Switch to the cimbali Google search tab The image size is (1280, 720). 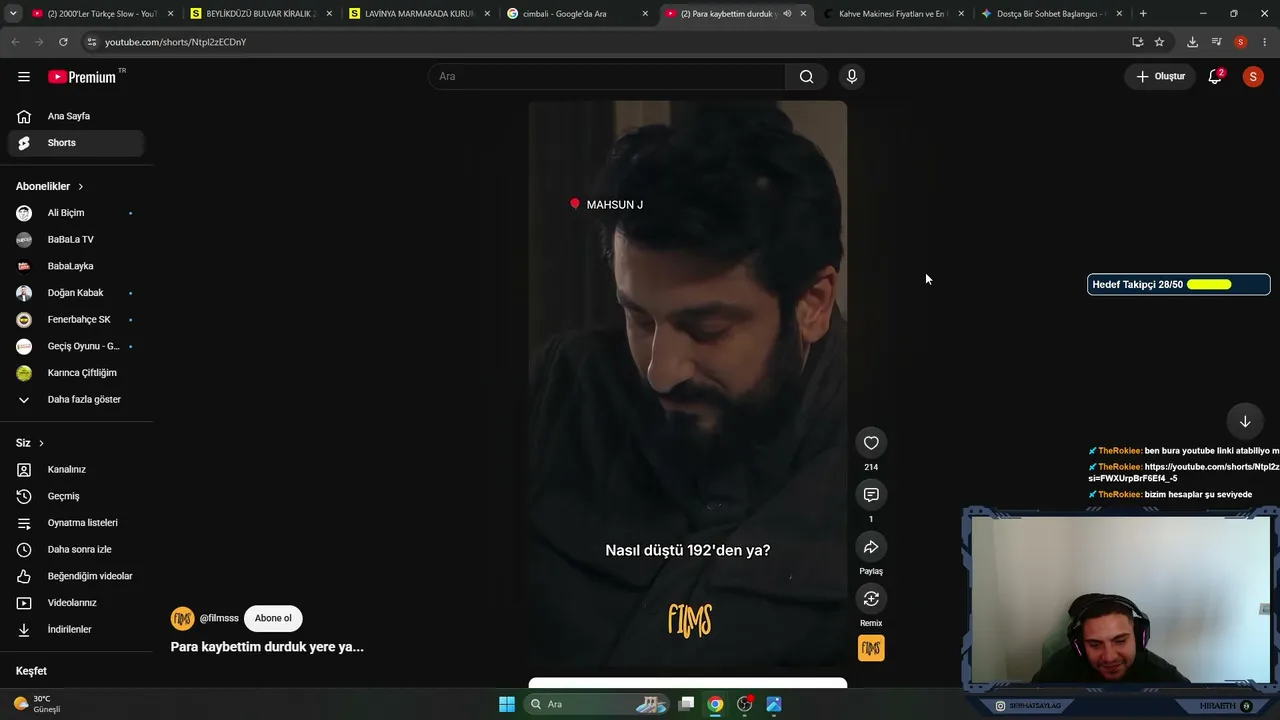tap(577, 14)
